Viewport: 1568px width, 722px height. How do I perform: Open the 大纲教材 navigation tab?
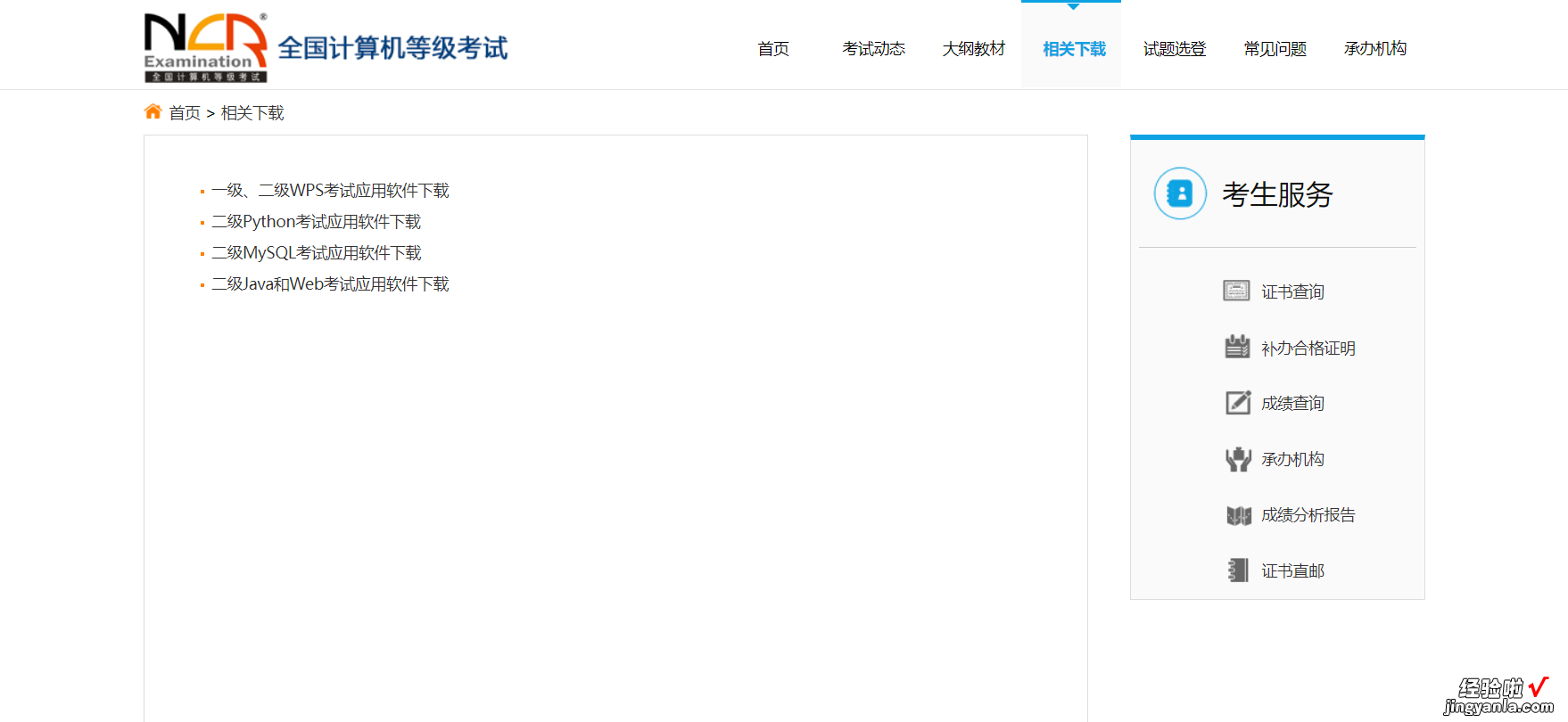click(x=974, y=49)
